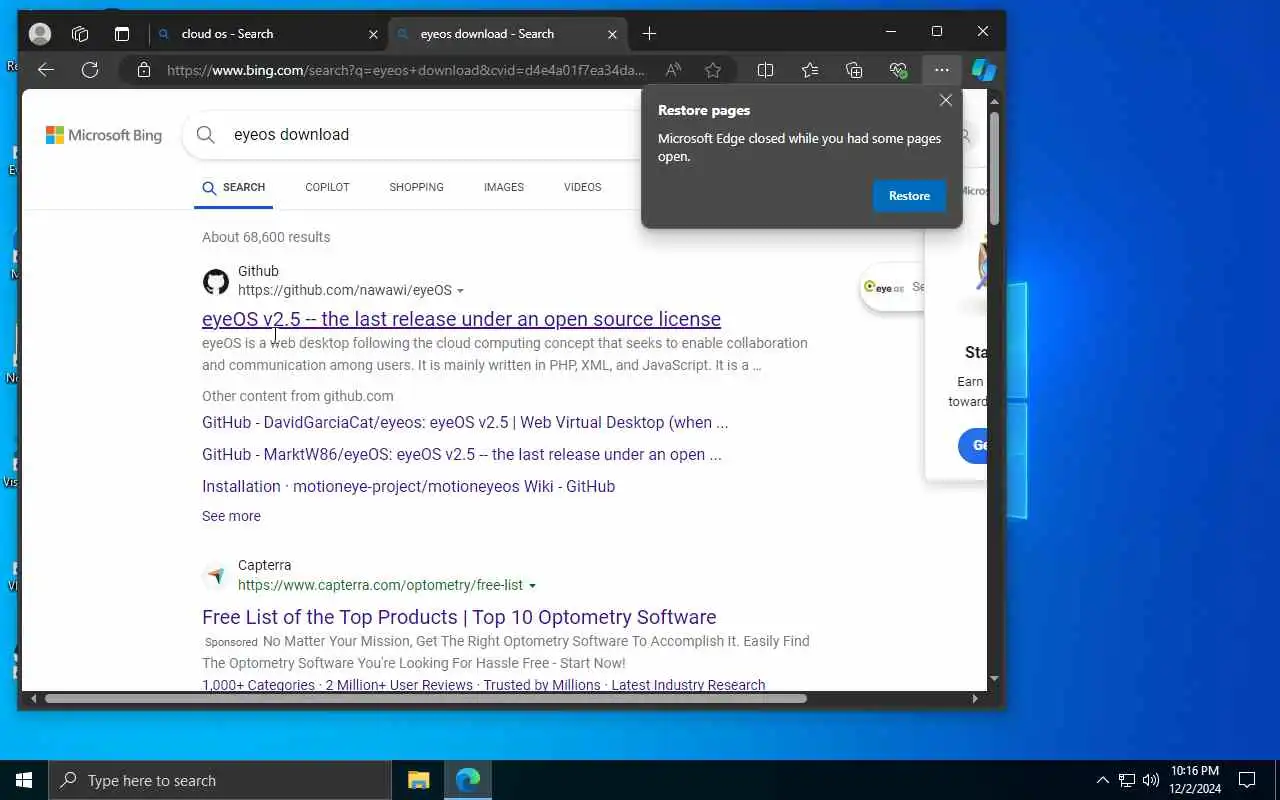The image size is (1280, 800).
Task: Open the notification center icon
Action: (x=1247, y=780)
